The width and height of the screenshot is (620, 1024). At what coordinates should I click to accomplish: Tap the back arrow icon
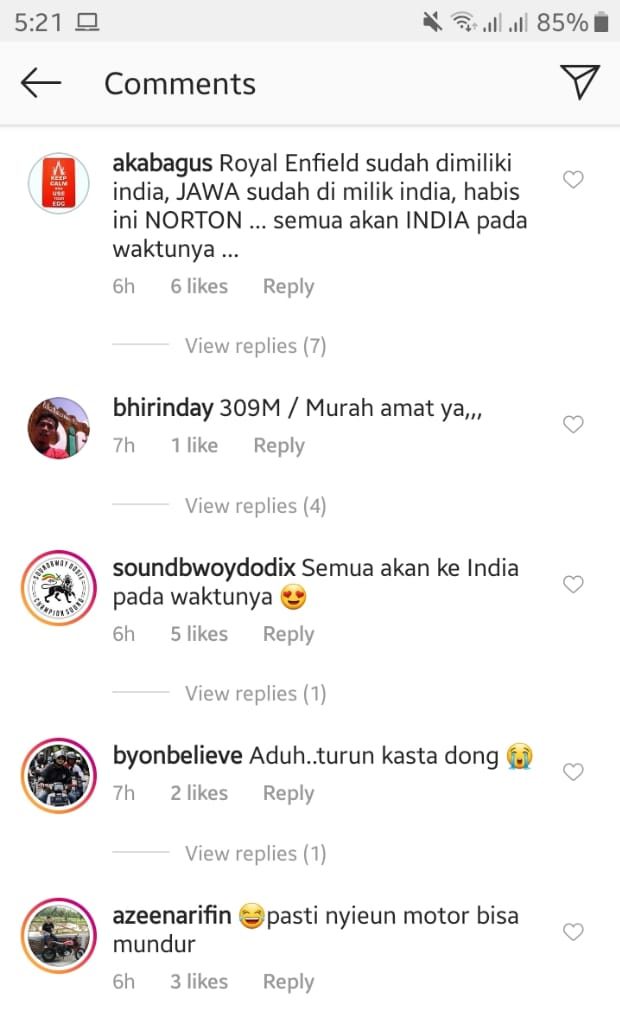pos(41,83)
